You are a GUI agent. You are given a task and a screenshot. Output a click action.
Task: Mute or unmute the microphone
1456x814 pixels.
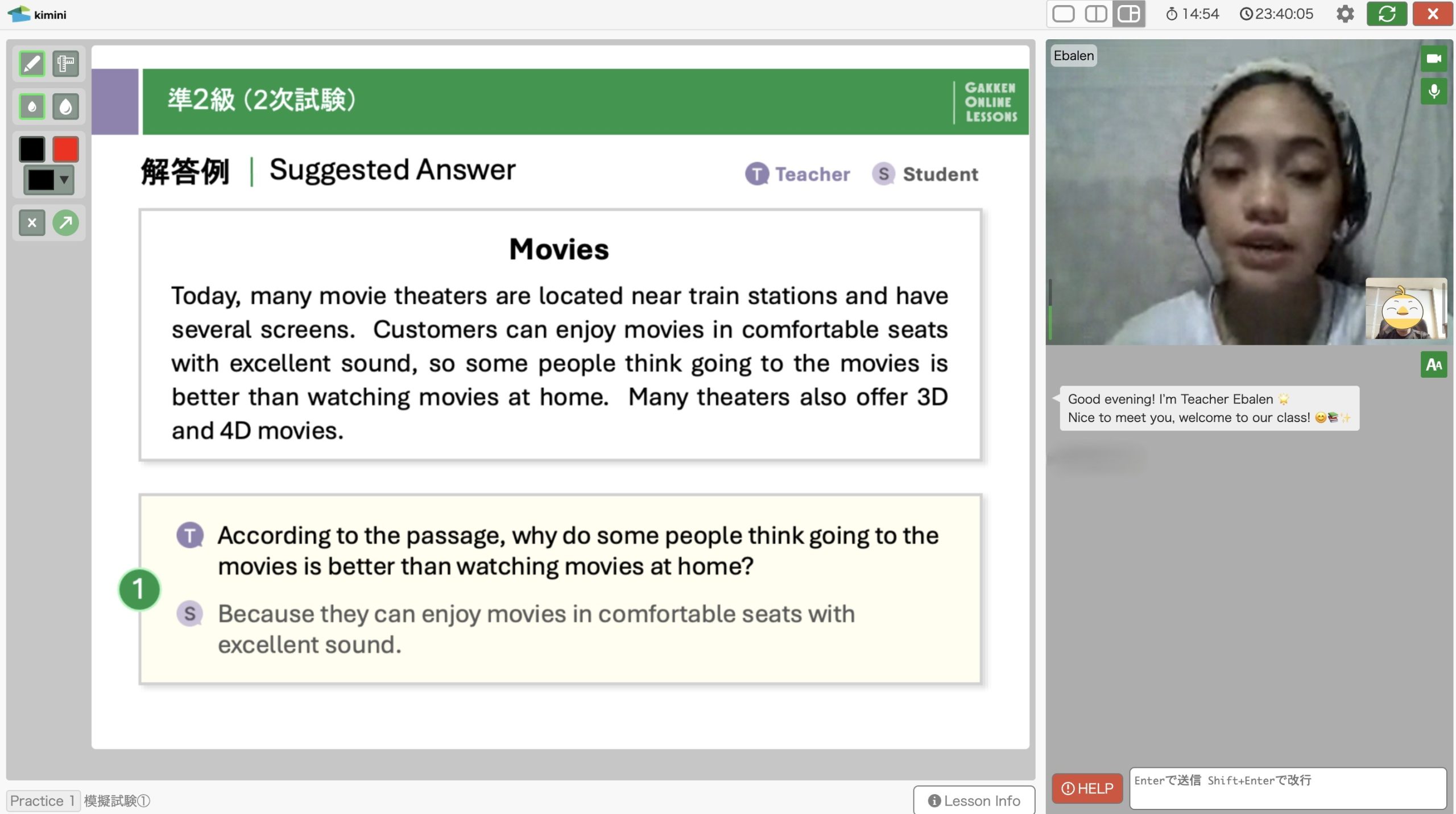(x=1434, y=92)
